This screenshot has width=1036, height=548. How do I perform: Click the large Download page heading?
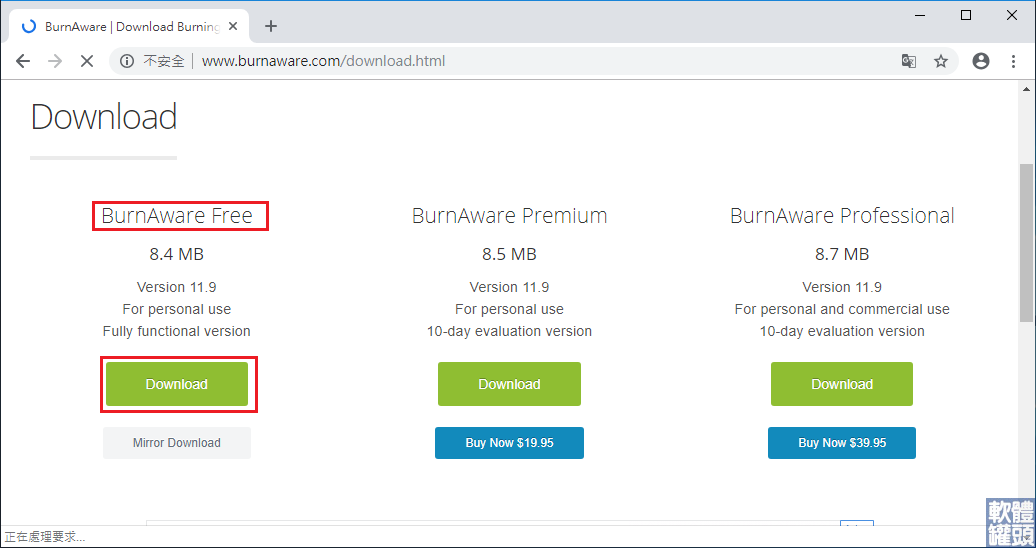tap(104, 116)
